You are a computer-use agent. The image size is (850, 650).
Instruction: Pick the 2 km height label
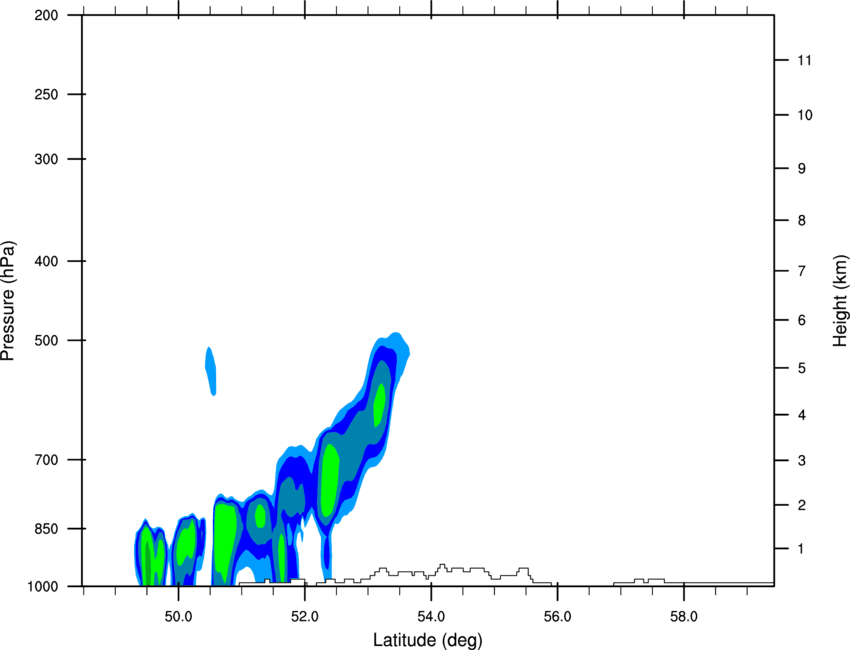[802, 505]
